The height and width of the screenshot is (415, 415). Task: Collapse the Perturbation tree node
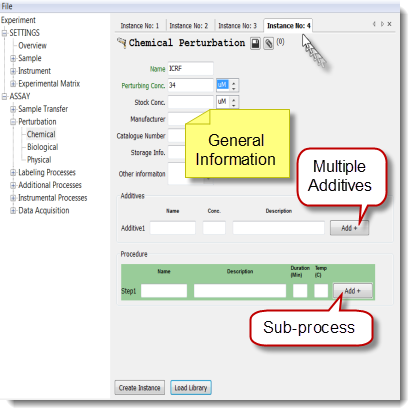[x=13, y=122]
